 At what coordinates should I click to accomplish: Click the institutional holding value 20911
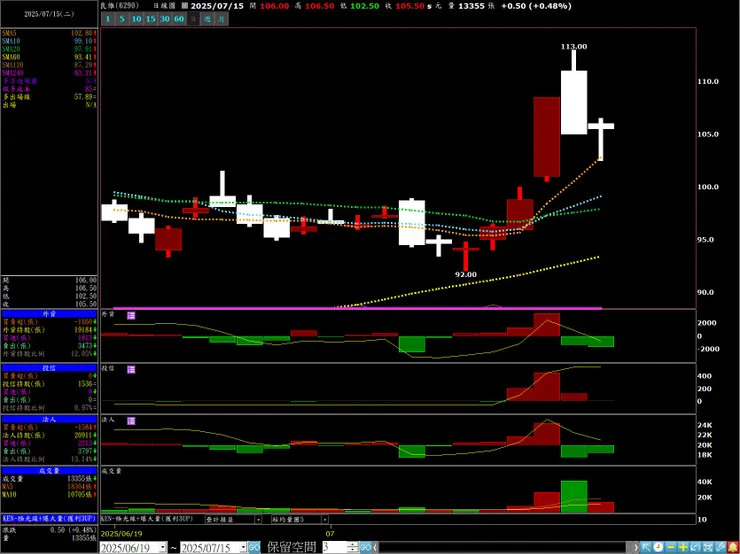(83, 435)
